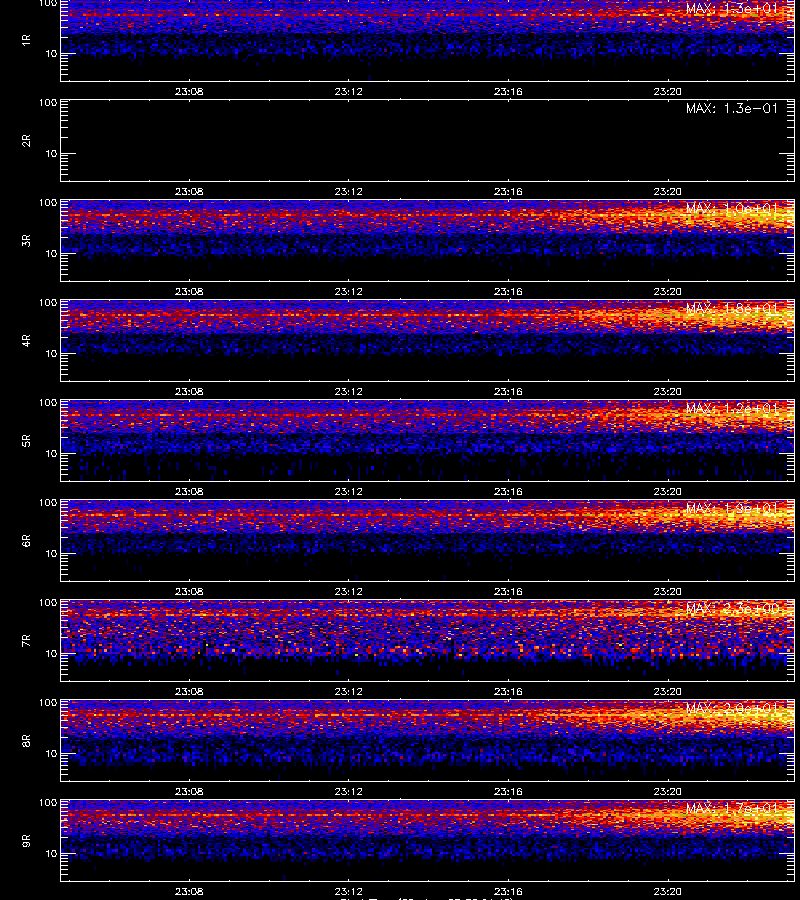Click the 100 y-axis label of panel 9R
This screenshot has width=800, height=900.
[x=48, y=803]
